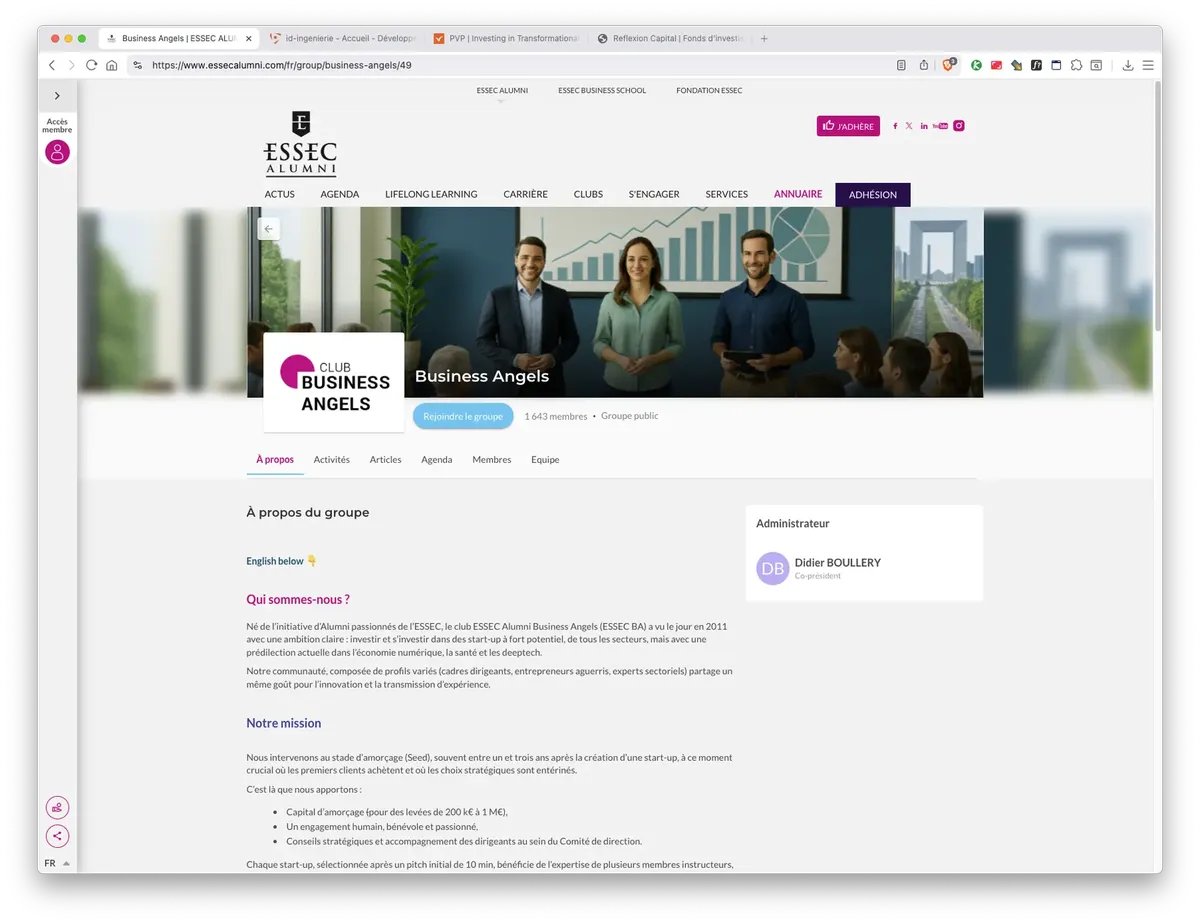Open the ANNUAIRE menu item
Viewport: 1200px width, 923px height.
798,194
